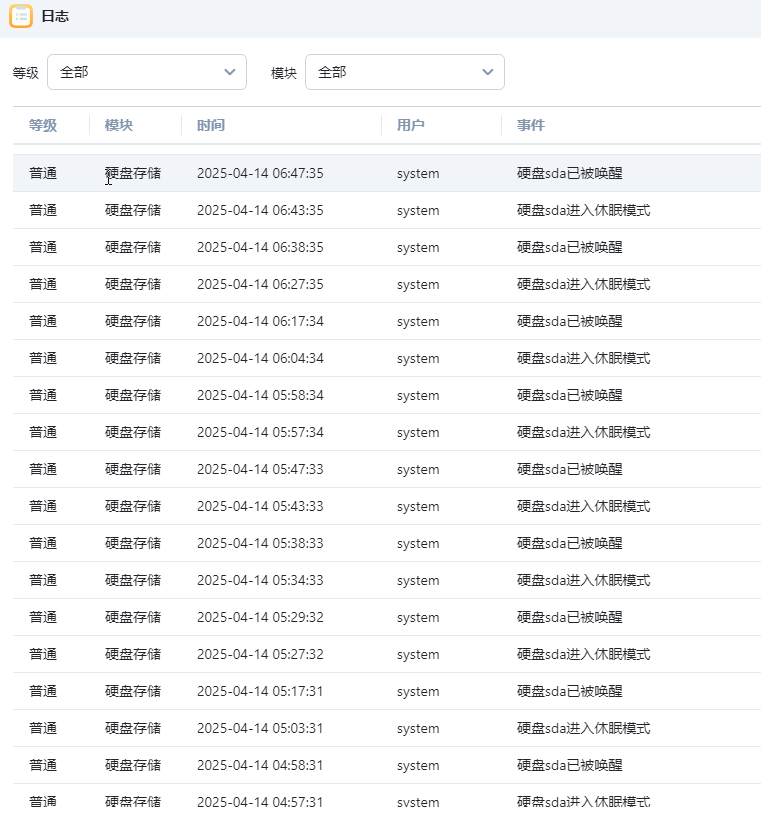The image size is (761, 813).
Task: Click 硬盘存储 module in 06:17:34 row
Action: tap(133, 321)
